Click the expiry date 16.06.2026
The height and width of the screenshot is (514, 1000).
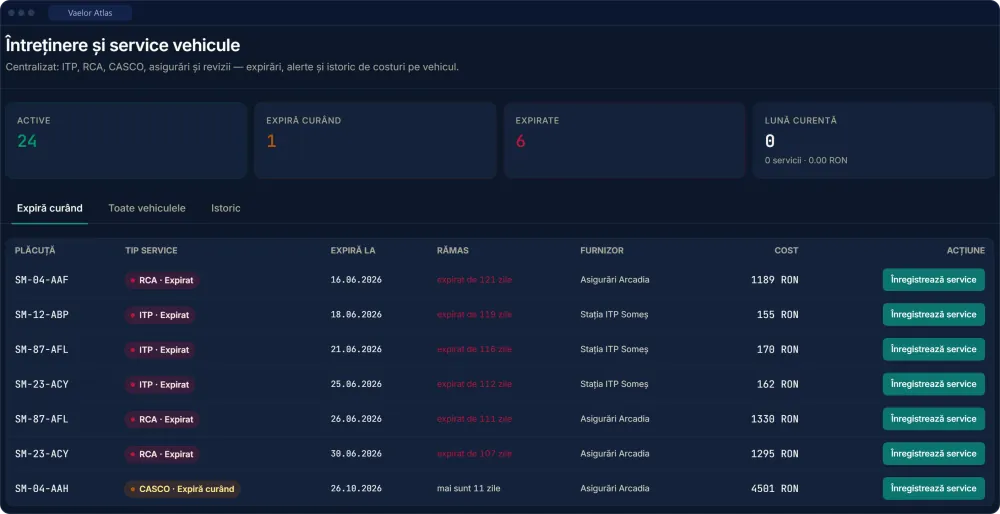tap(356, 280)
